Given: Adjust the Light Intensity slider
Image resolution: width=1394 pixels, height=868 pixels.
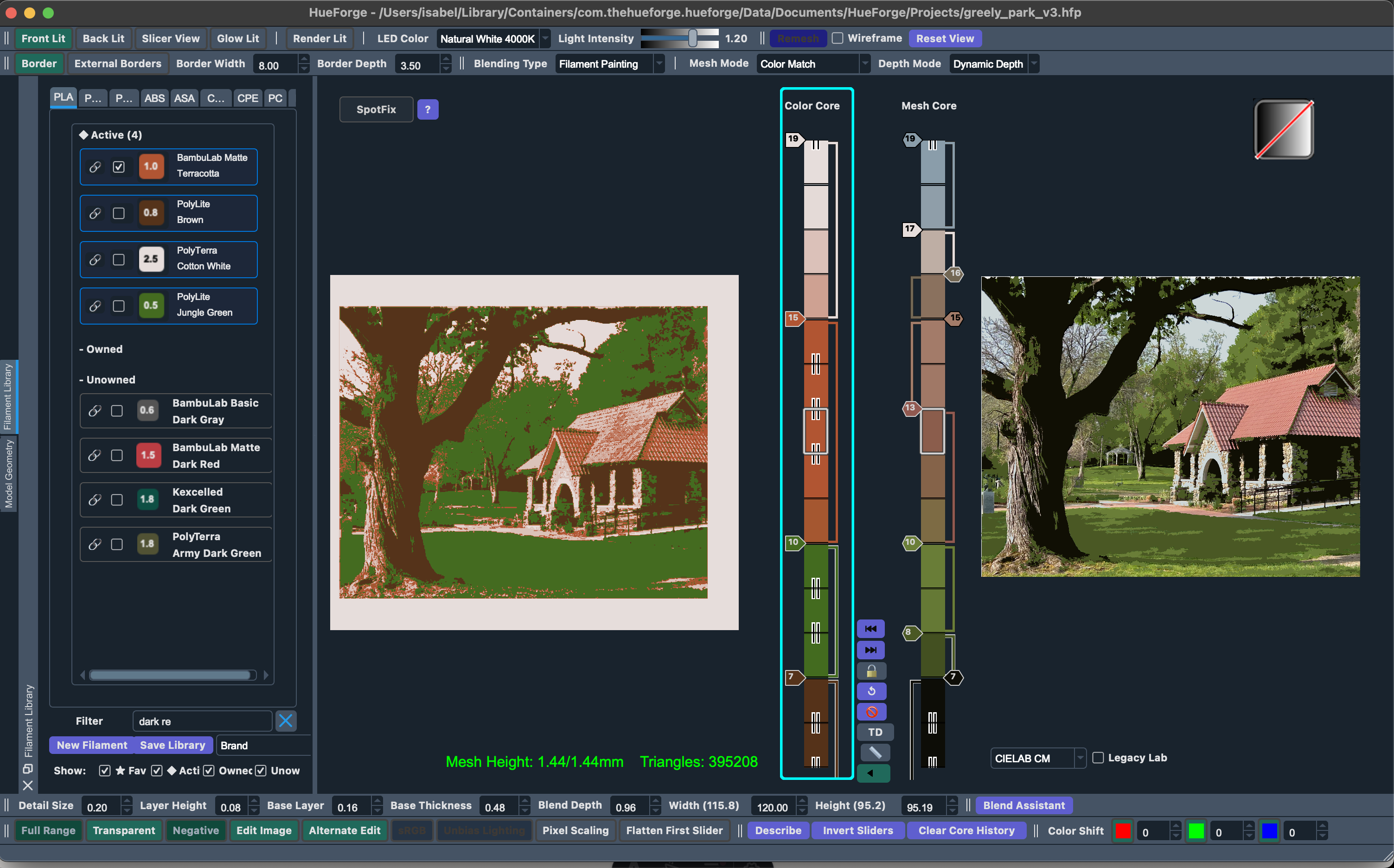Looking at the screenshot, I should coord(680,38).
